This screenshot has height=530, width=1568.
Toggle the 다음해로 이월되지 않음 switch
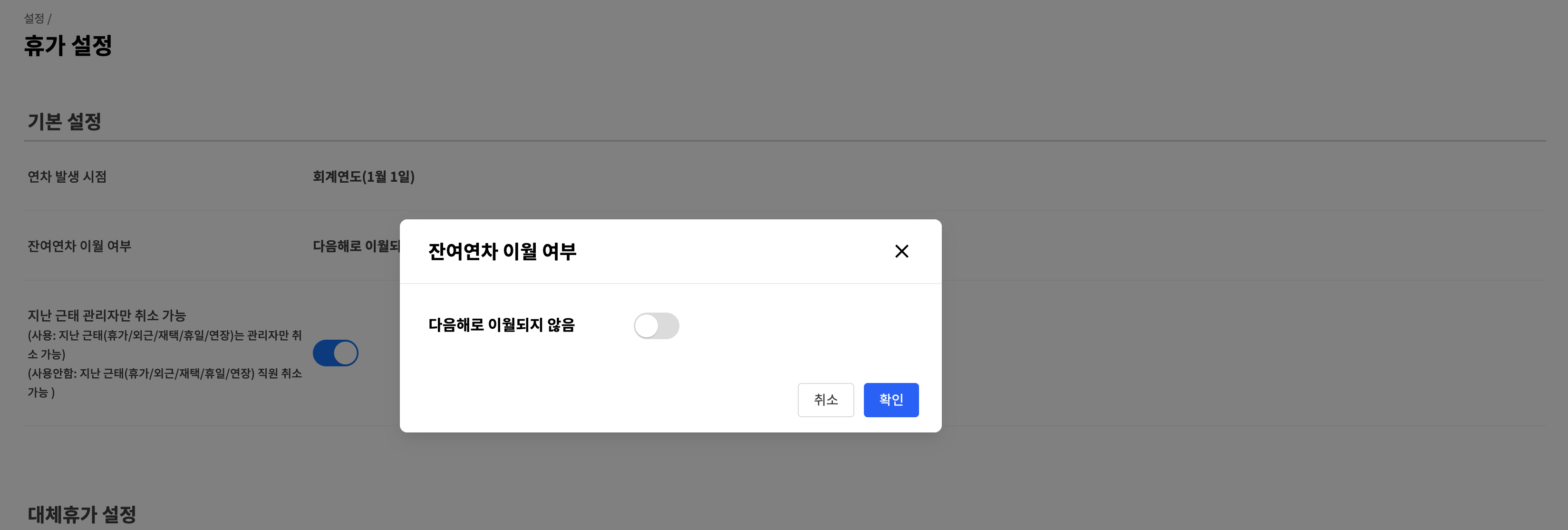coord(656,326)
